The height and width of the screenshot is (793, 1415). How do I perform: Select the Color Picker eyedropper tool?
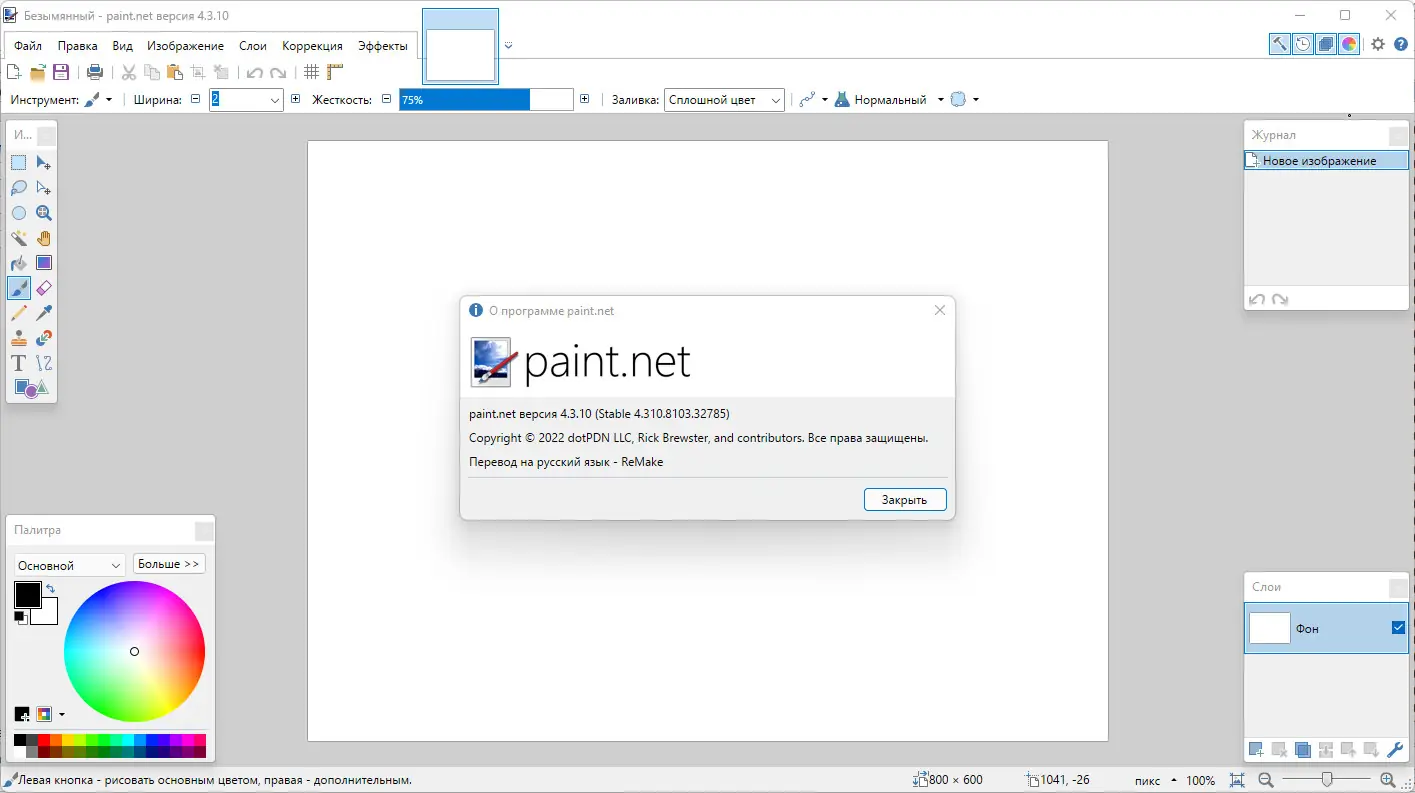(x=44, y=313)
